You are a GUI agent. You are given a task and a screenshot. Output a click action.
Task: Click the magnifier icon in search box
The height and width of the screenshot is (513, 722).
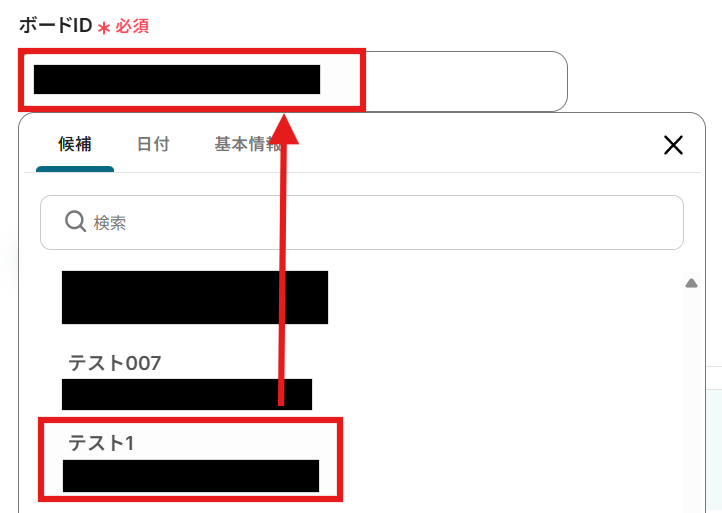[x=75, y=222]
